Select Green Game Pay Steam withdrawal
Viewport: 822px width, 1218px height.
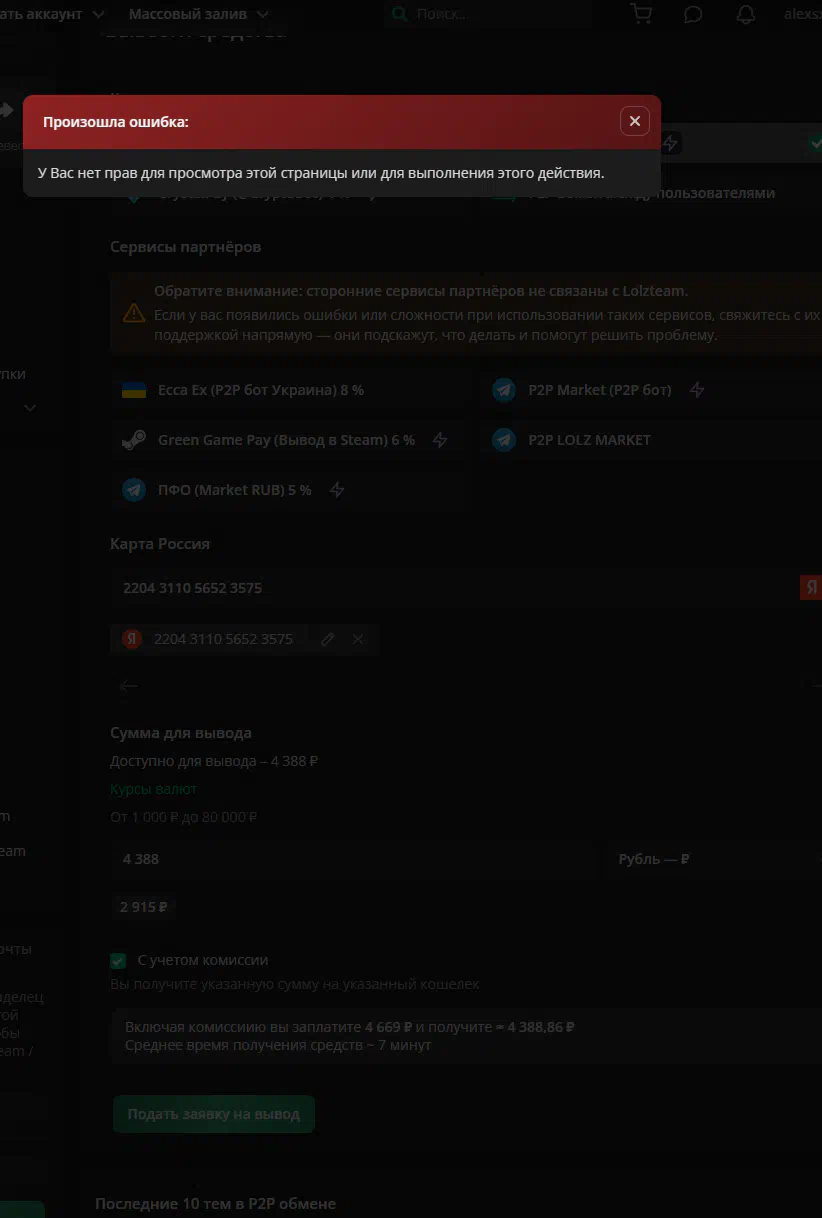(x=285, y=440)
